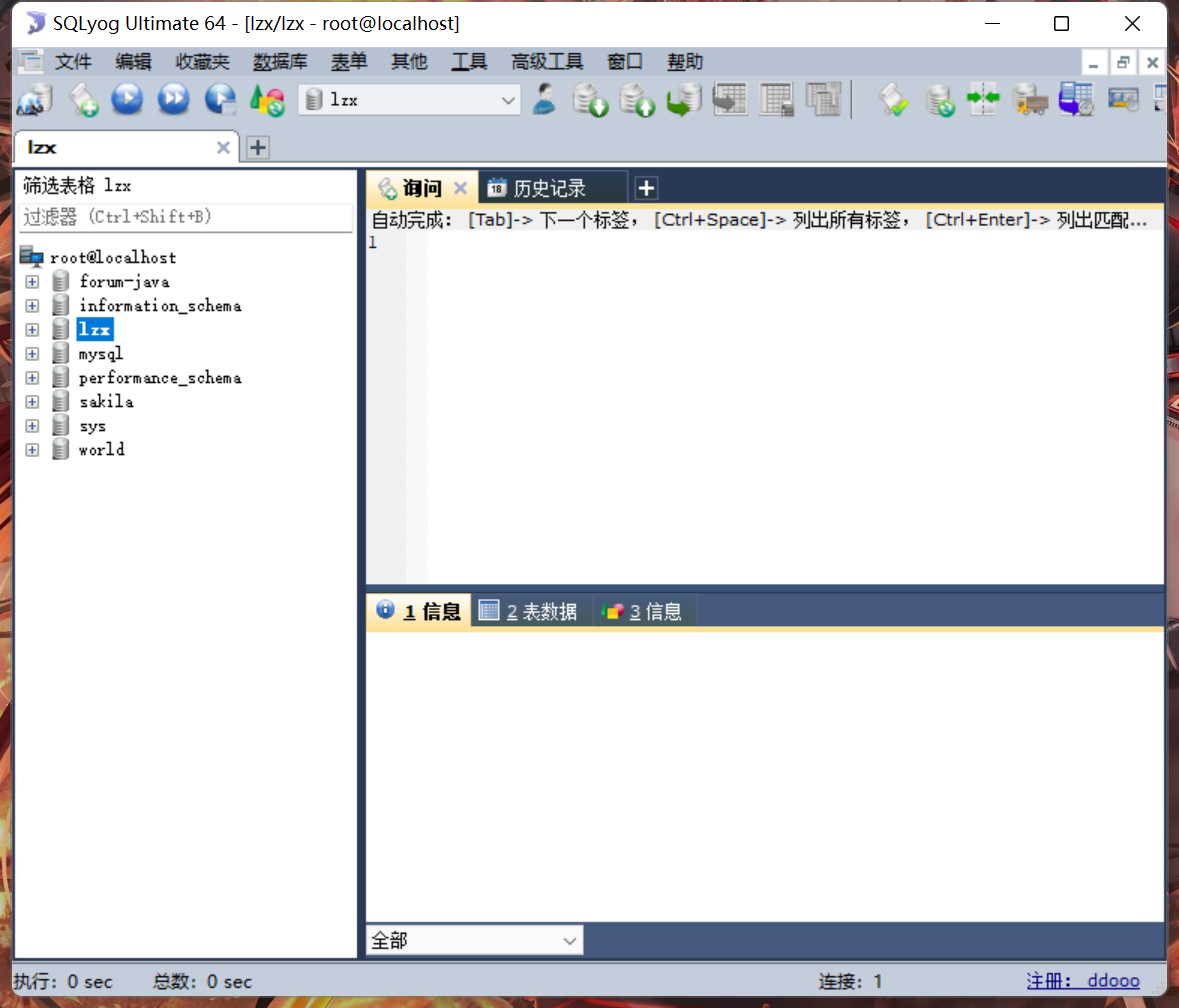Click the refresh object browser icon

tap(267, 99)
